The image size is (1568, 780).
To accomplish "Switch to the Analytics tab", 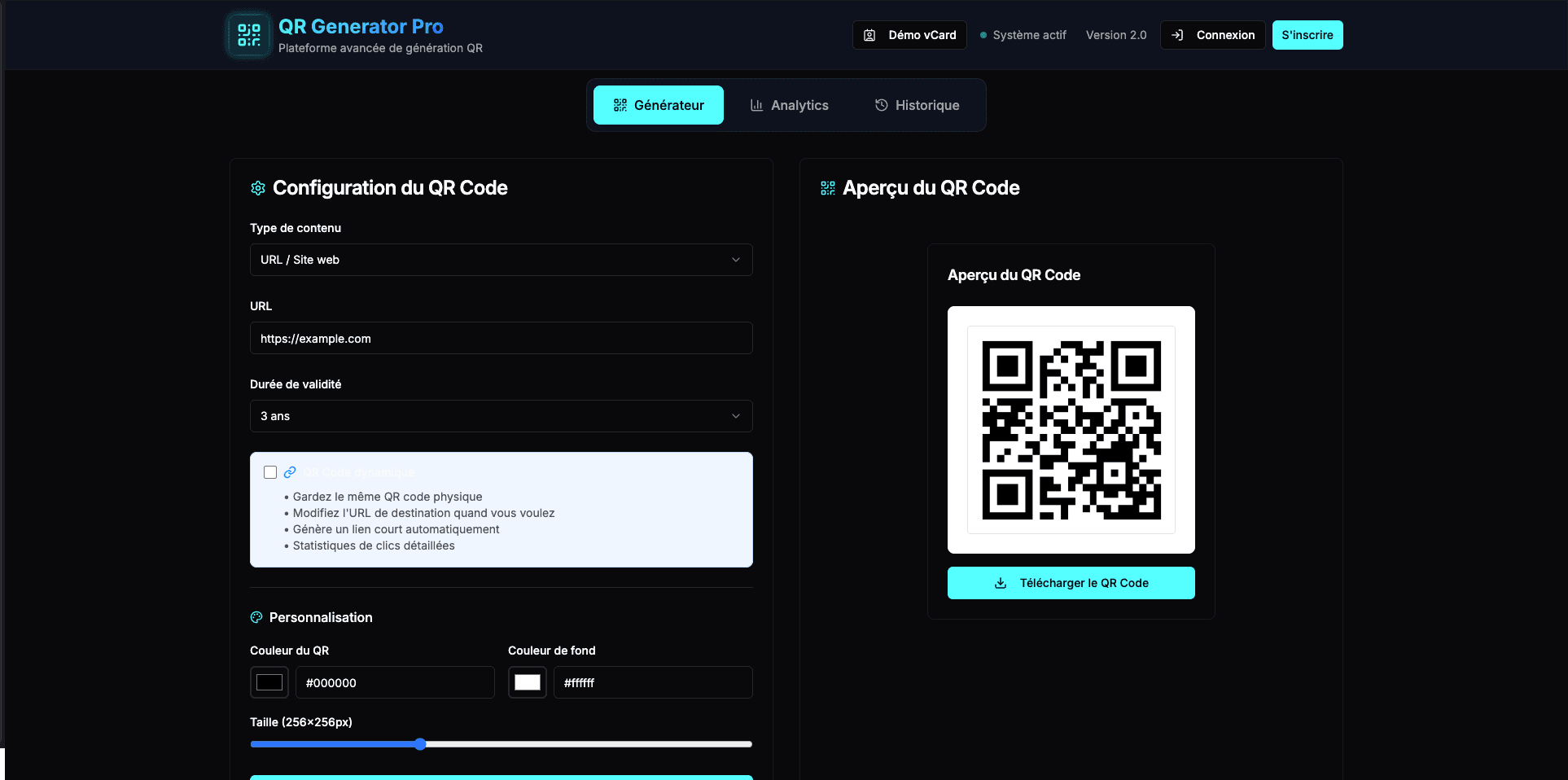I will click(x=789, y=105).
